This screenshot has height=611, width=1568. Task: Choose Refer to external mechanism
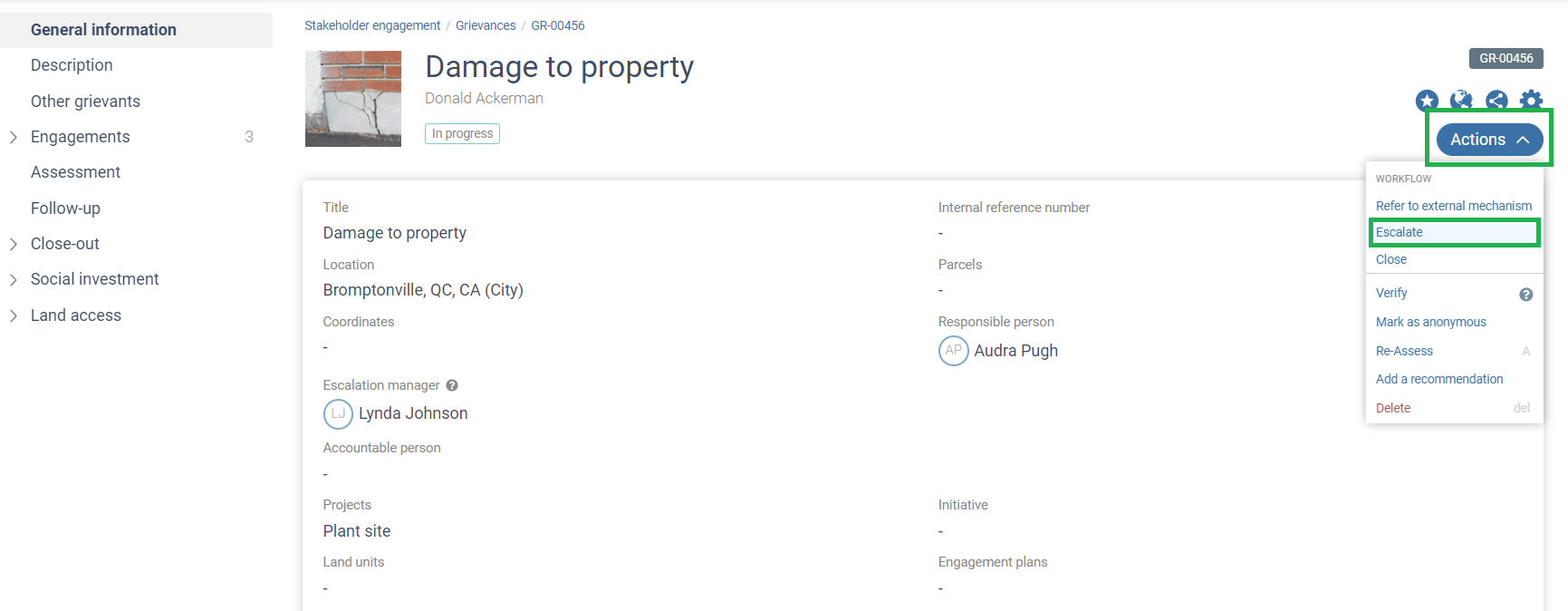[1453, 206]
